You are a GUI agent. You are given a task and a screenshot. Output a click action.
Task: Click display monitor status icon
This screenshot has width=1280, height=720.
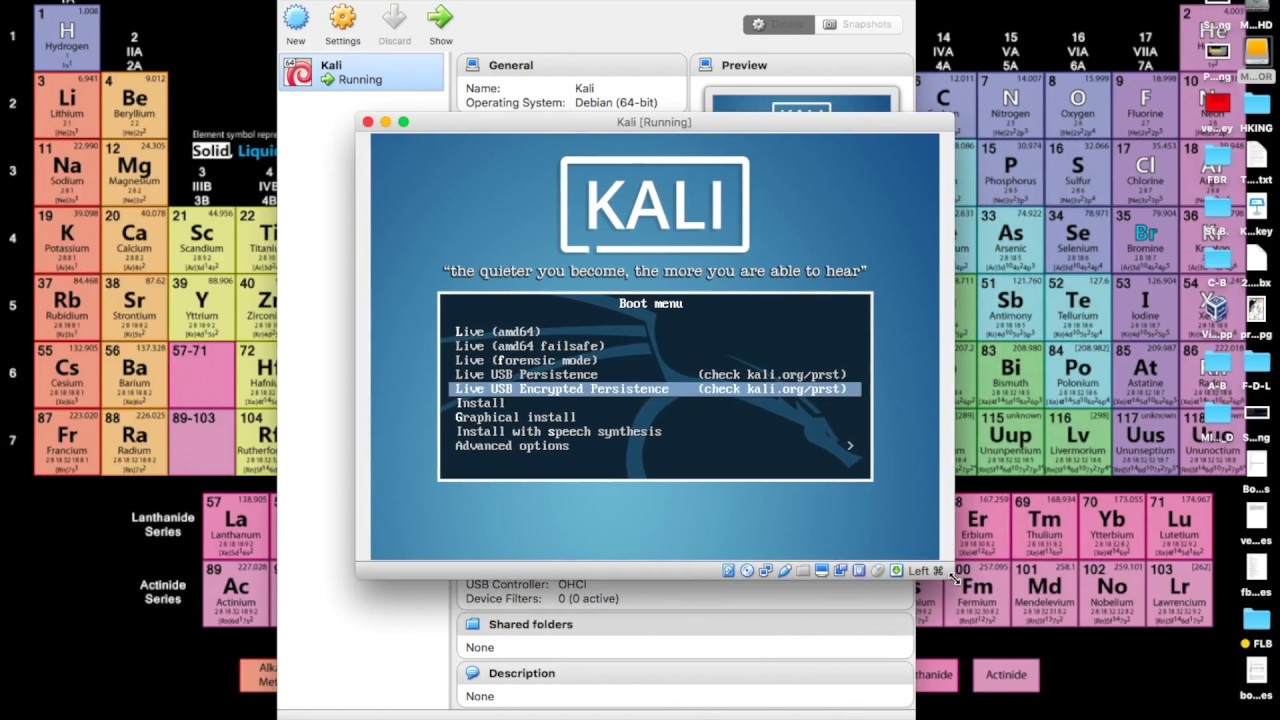tap(822, 570)
